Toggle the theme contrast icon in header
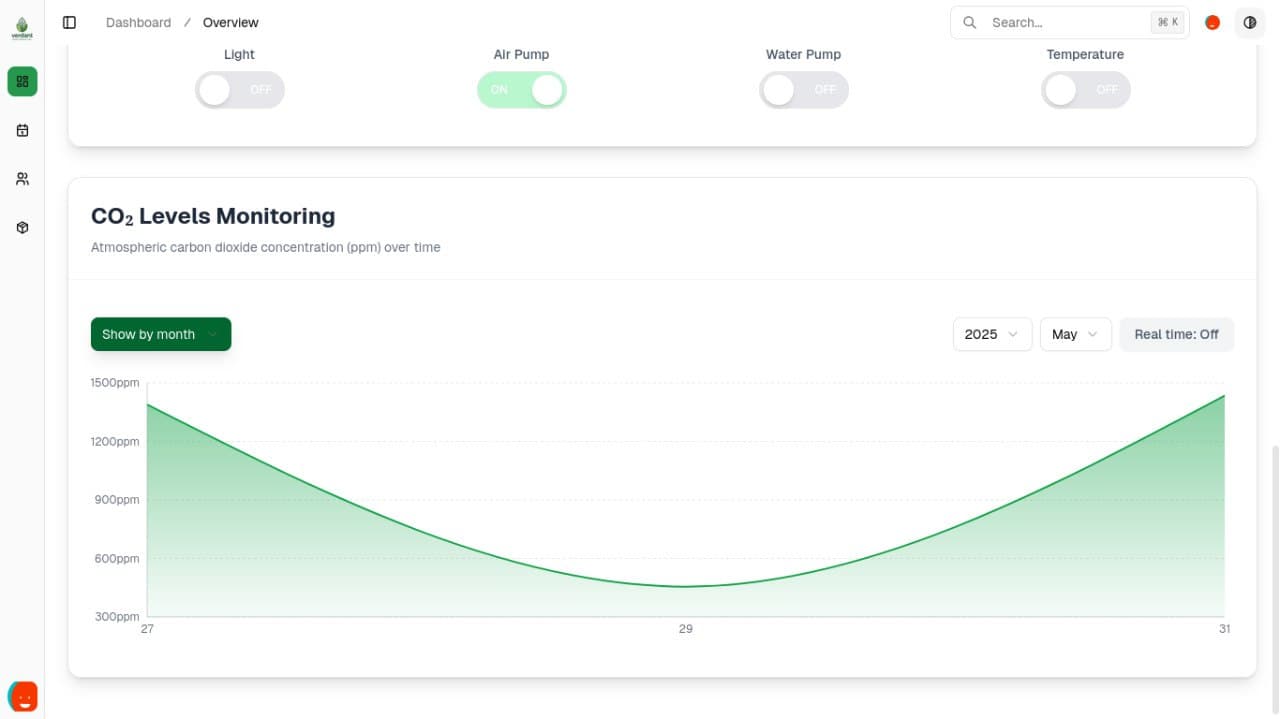The width and height of the screenshot is (1280, 719). pyautogui.click(x=1249, y=22)
